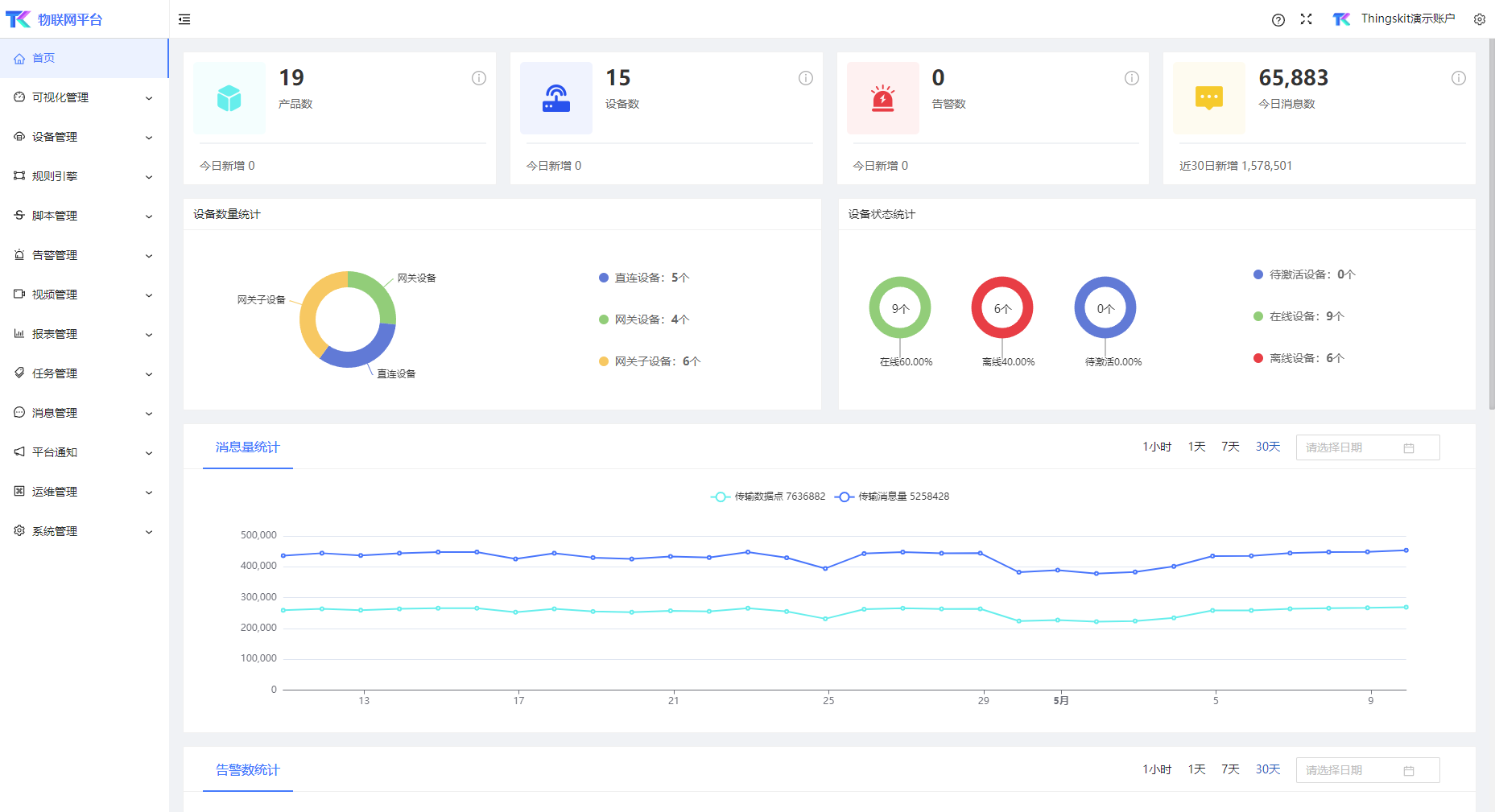This screenshot has width=1495, height=812.
Task: Click the Thingskit account avatar logo
Action: click(x=1342, y=19)
